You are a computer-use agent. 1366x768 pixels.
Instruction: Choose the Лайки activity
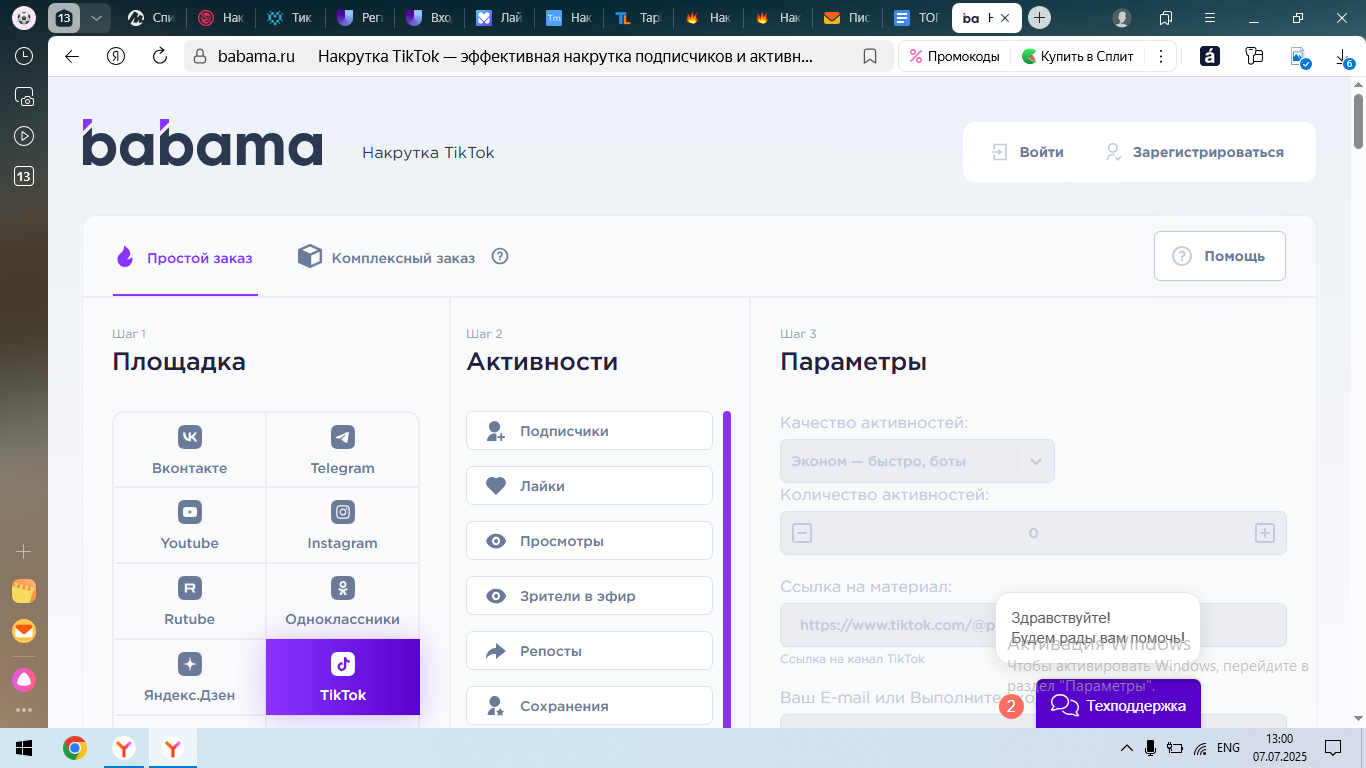click(589, 486)
